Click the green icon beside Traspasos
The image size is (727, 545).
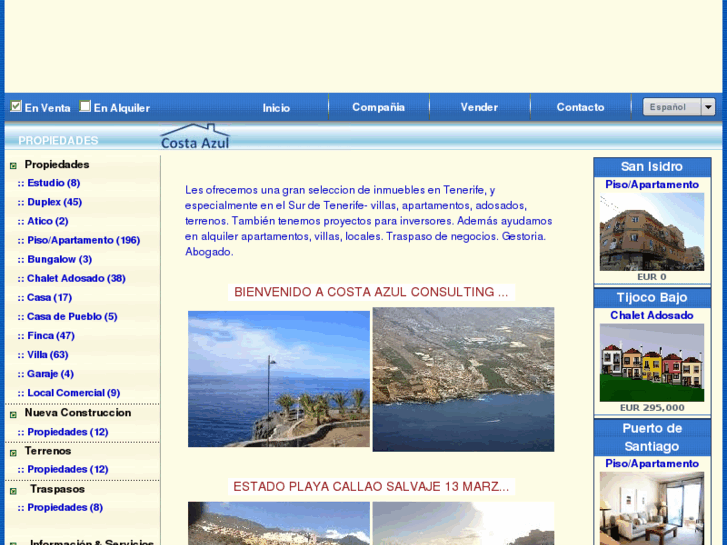click(x=13, y=490)
